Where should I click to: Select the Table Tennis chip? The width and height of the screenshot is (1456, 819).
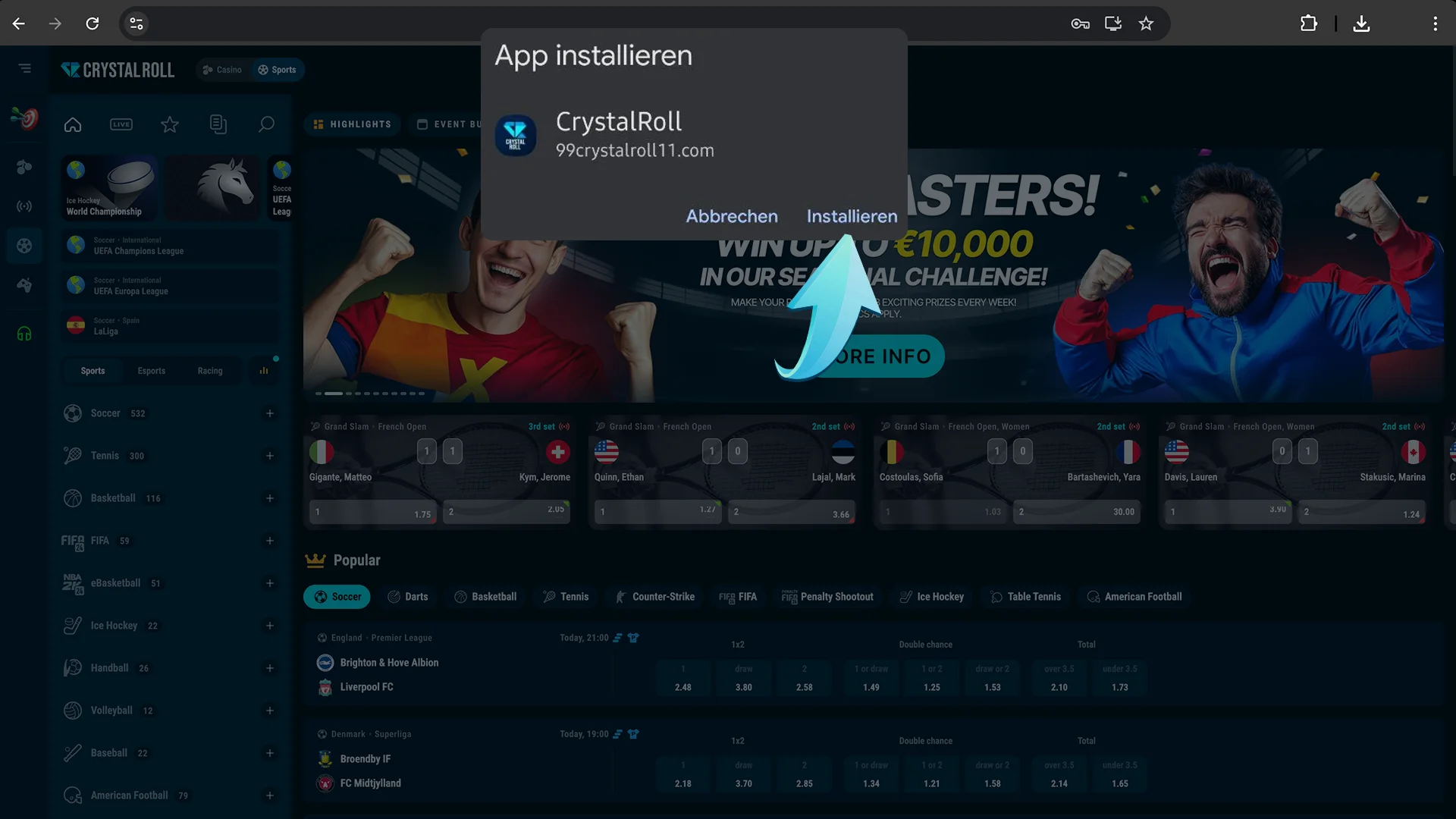[x=1025, y=597]
